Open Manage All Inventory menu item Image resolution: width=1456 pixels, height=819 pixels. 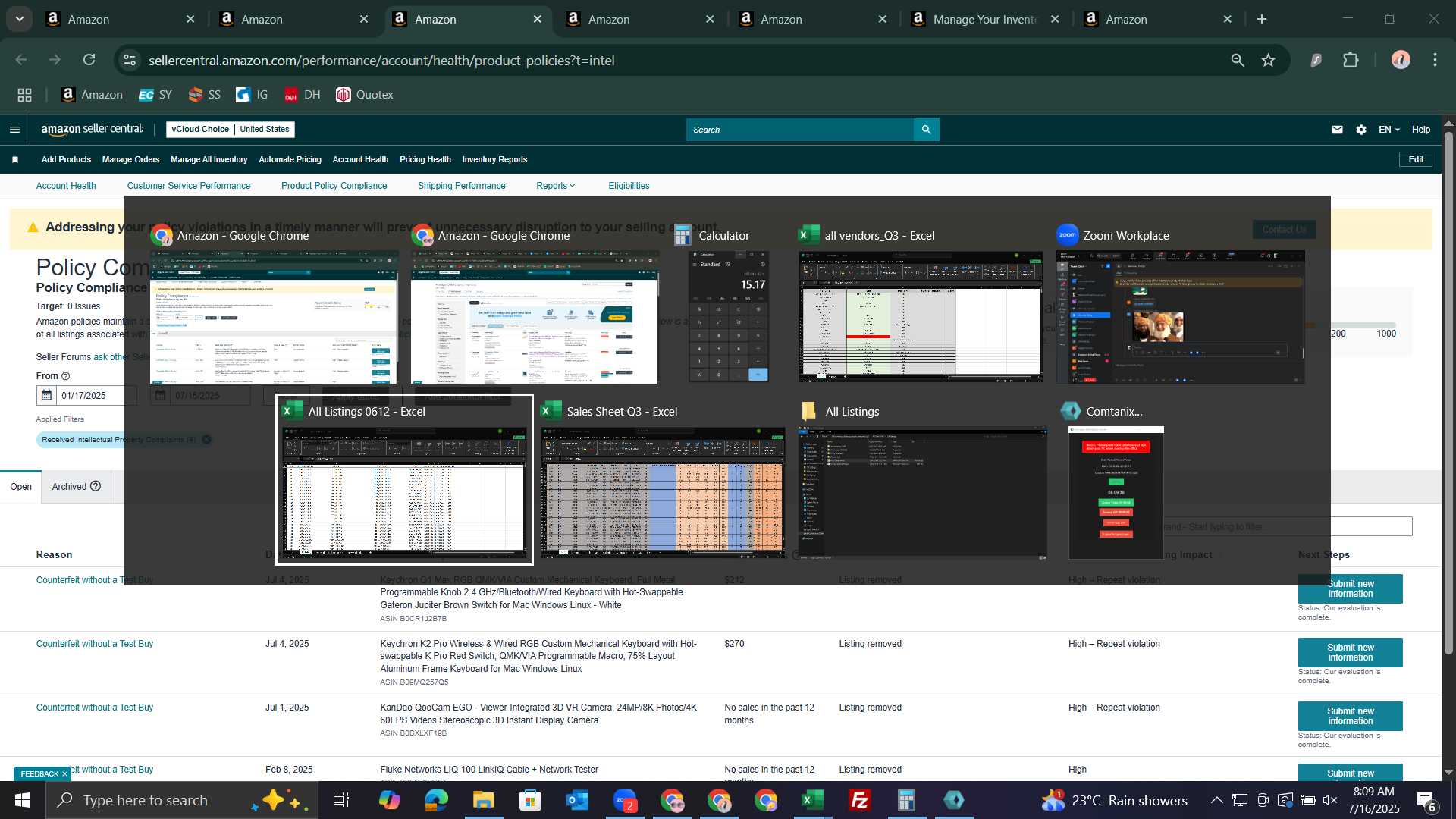tap(209, 159)
